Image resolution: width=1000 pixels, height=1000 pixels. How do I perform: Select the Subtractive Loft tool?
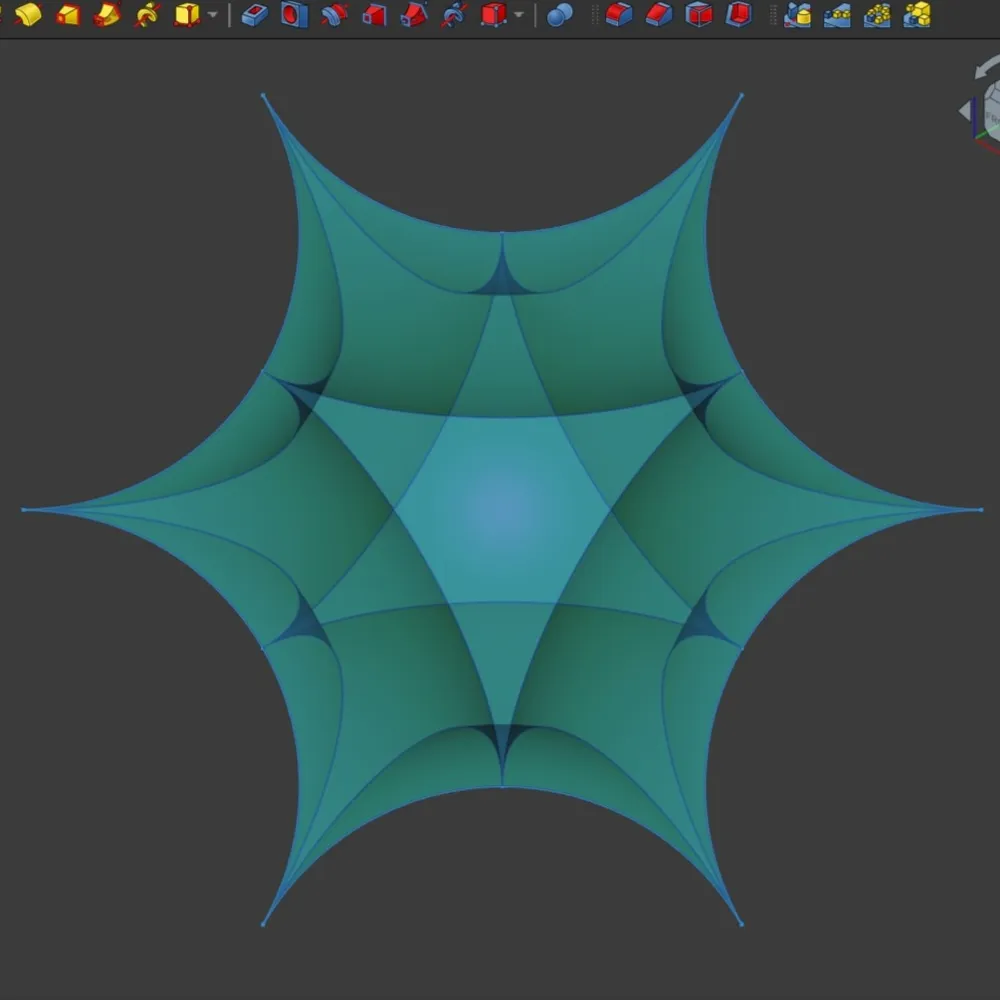point(374,14)
